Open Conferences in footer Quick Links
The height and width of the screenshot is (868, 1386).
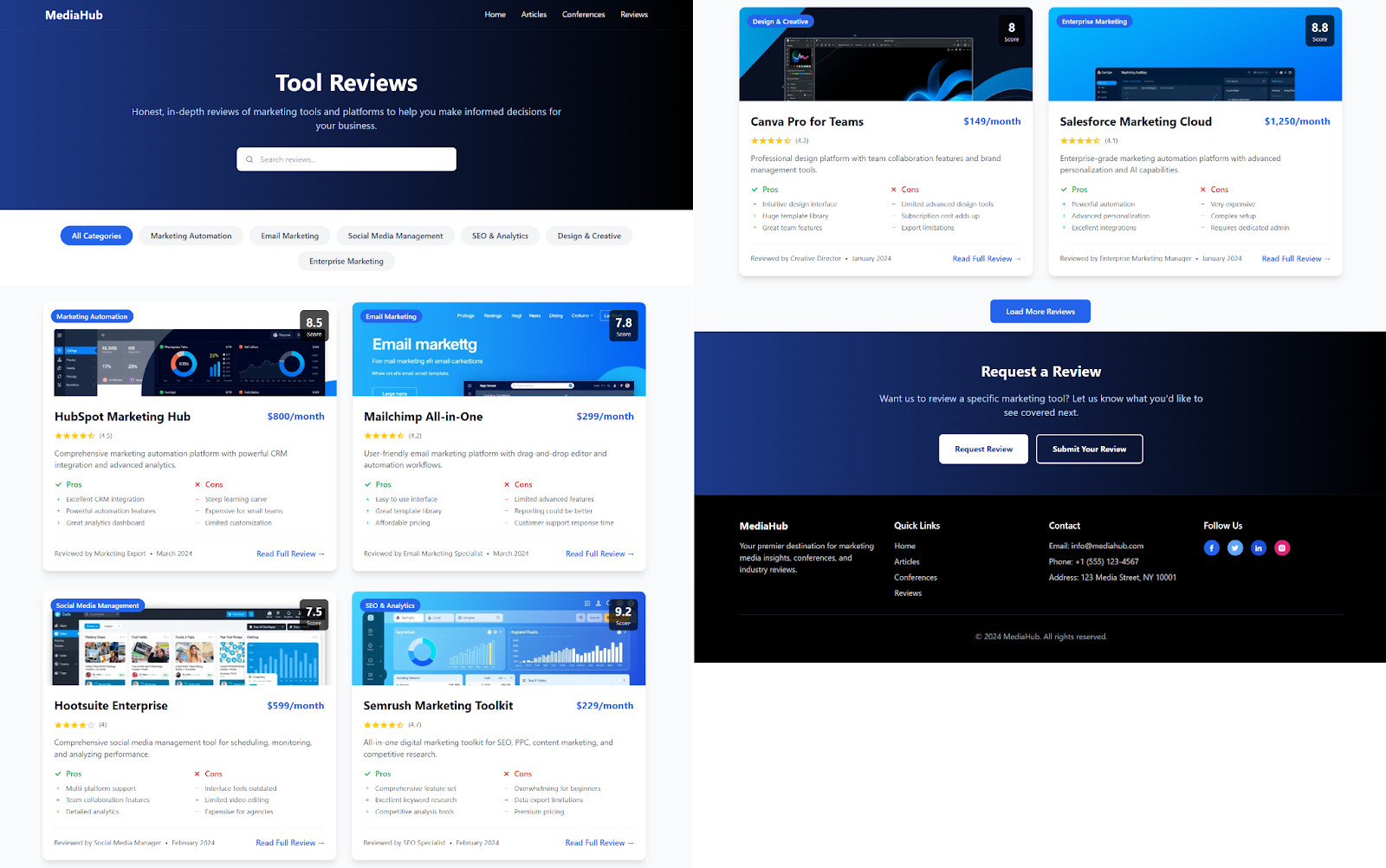click(x=916, y=578)
